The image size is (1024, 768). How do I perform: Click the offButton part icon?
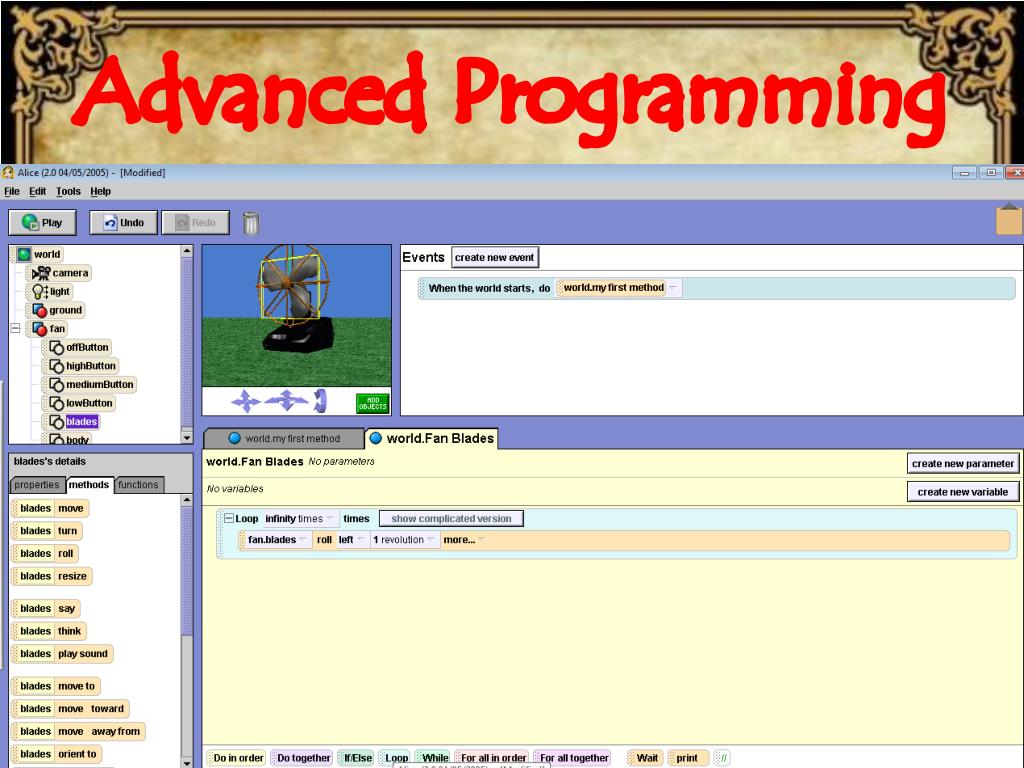(57, 347)
